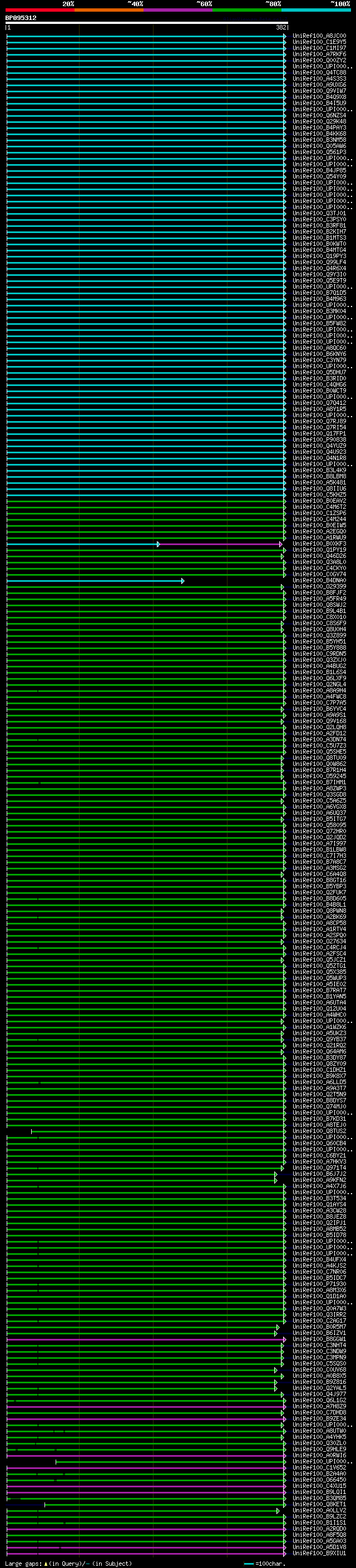The height and width of the screenshot is (1568, 356).
Task: Click the green ~80% identity legend segment
Action: point(247,10)
